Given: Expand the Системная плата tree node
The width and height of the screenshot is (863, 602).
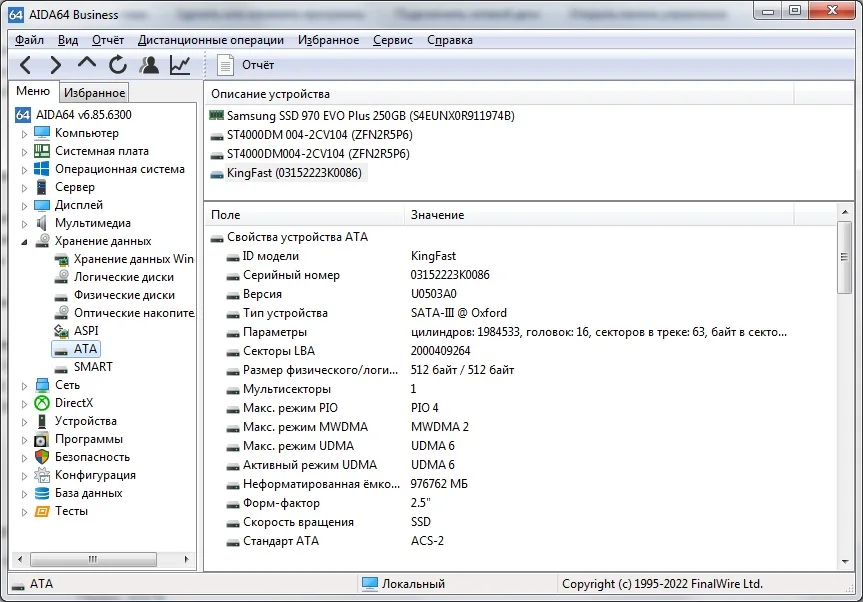Looking at the screenshot, I should point(24,152).
